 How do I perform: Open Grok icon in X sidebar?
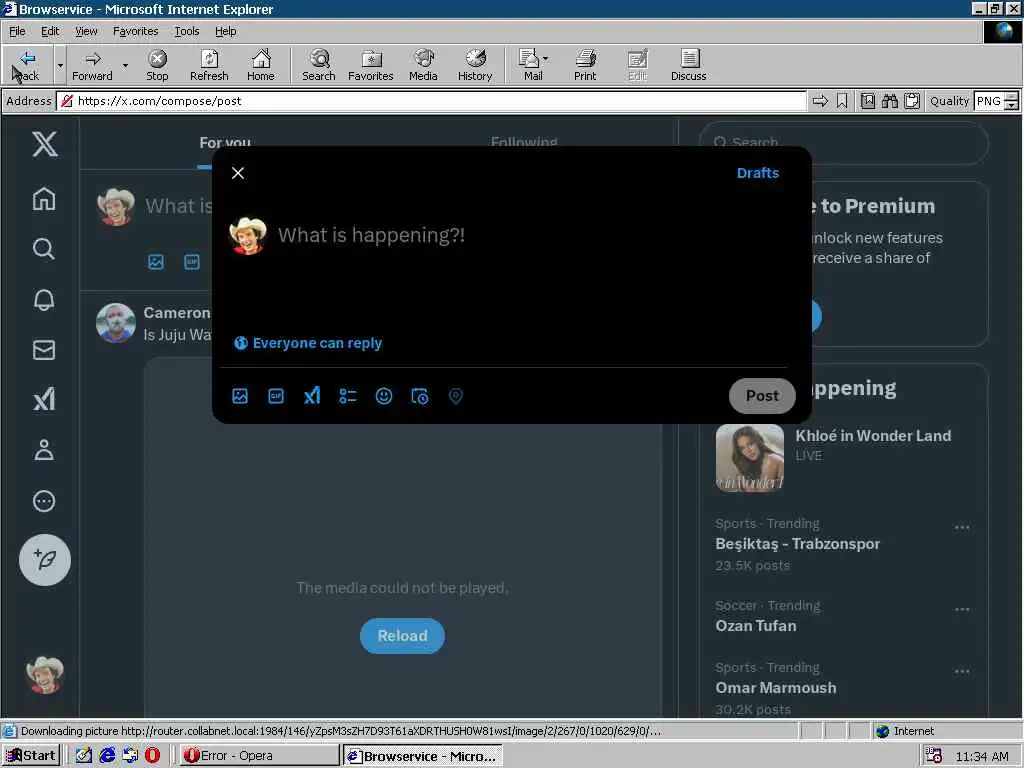(44, 400)
